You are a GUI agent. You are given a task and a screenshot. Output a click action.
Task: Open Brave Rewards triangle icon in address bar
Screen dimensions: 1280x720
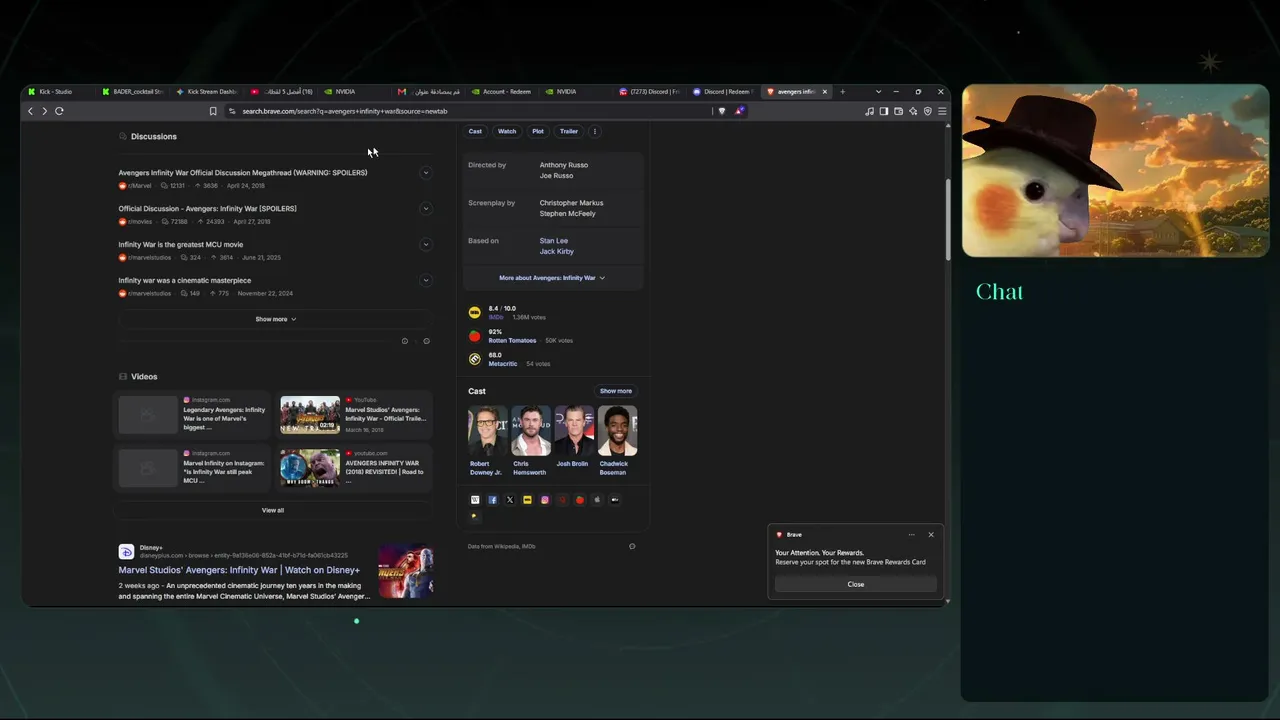pyautogui.click(x=739, y=111)
